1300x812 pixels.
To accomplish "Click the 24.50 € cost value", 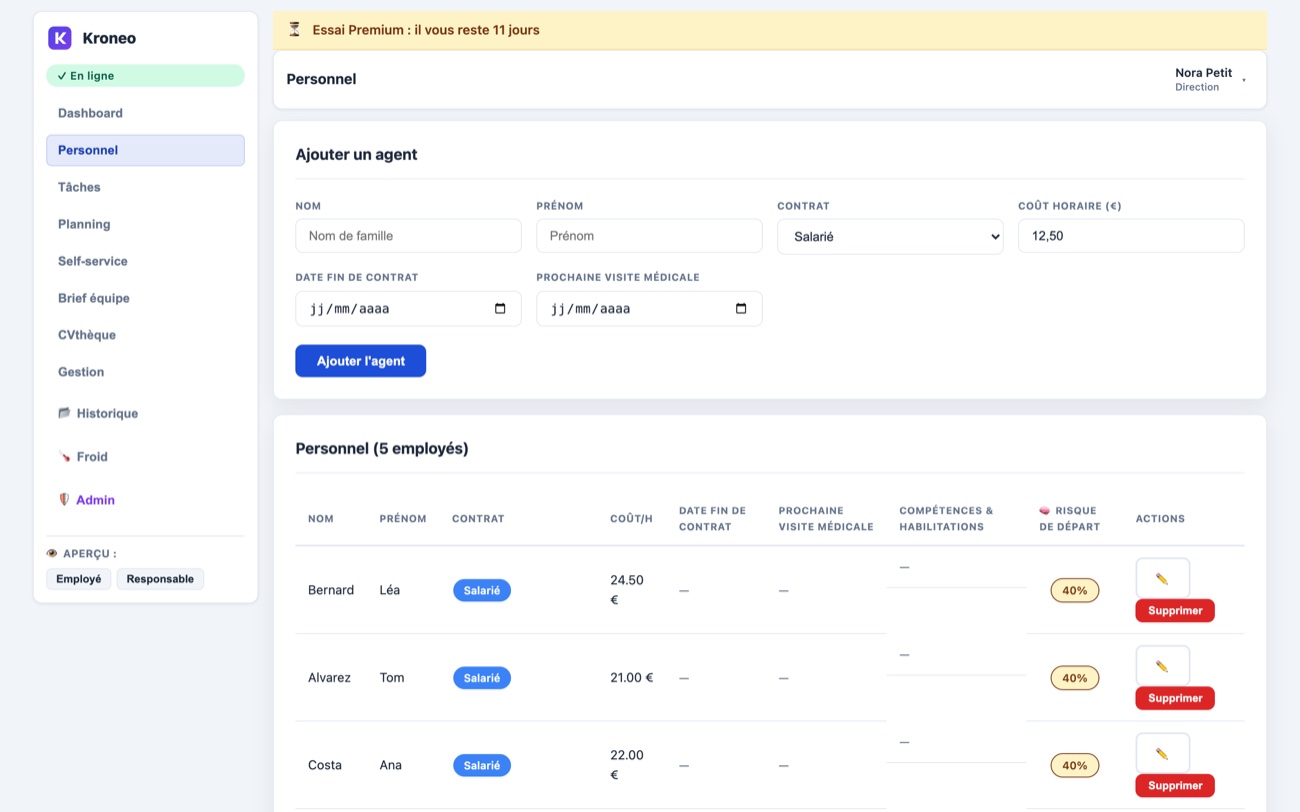I will [x=627, y=590].
